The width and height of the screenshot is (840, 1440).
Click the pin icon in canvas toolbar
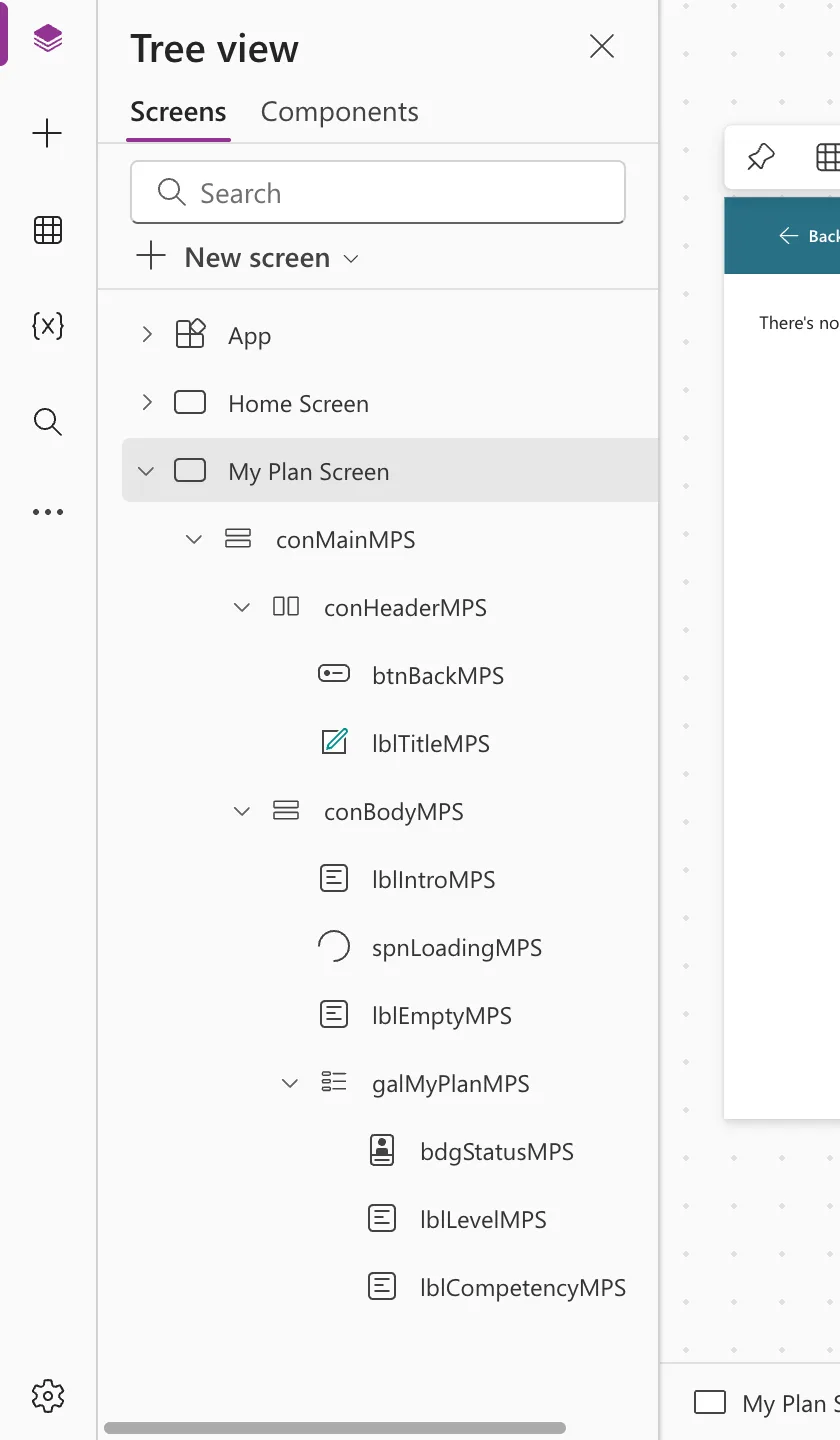point(761,157)
